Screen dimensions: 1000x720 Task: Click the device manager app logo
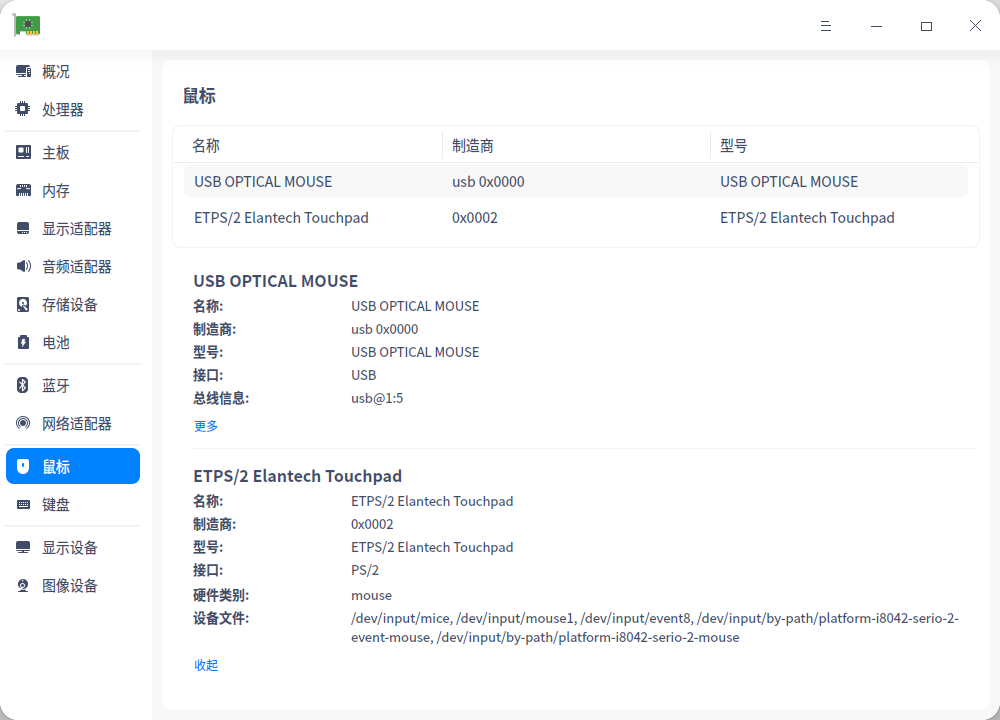click(26, 25)
